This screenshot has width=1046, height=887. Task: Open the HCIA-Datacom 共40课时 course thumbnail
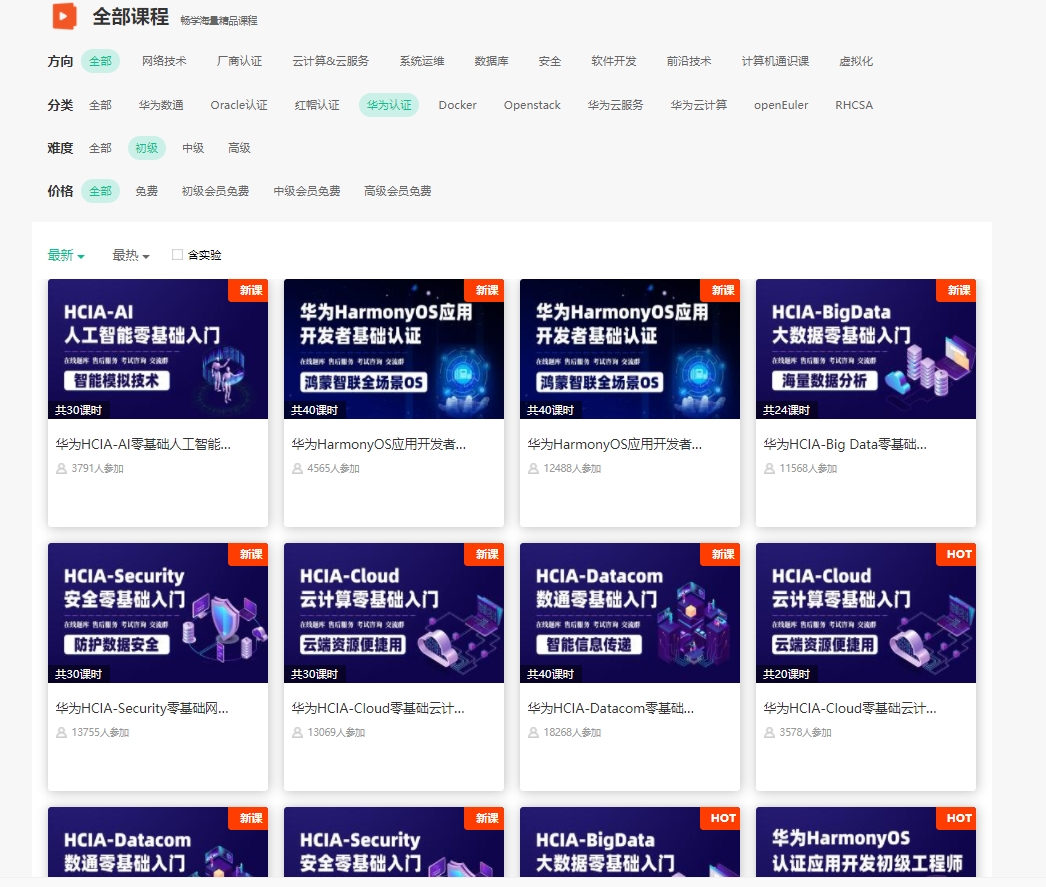click(x=630, y=612)
